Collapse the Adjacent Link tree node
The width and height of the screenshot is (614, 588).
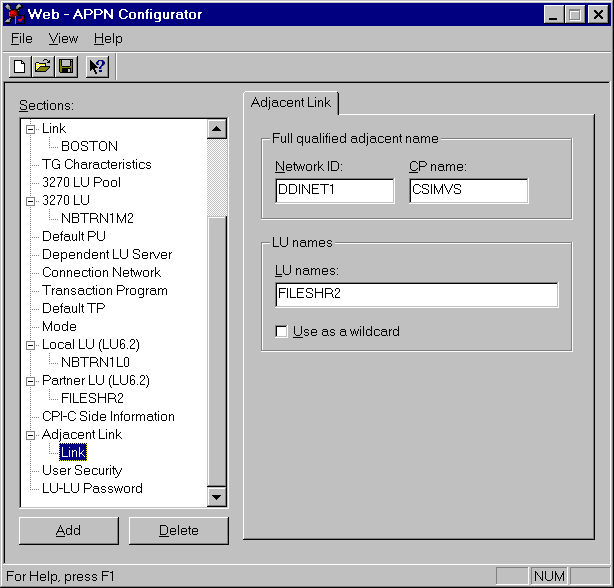[x=30, y=434]
